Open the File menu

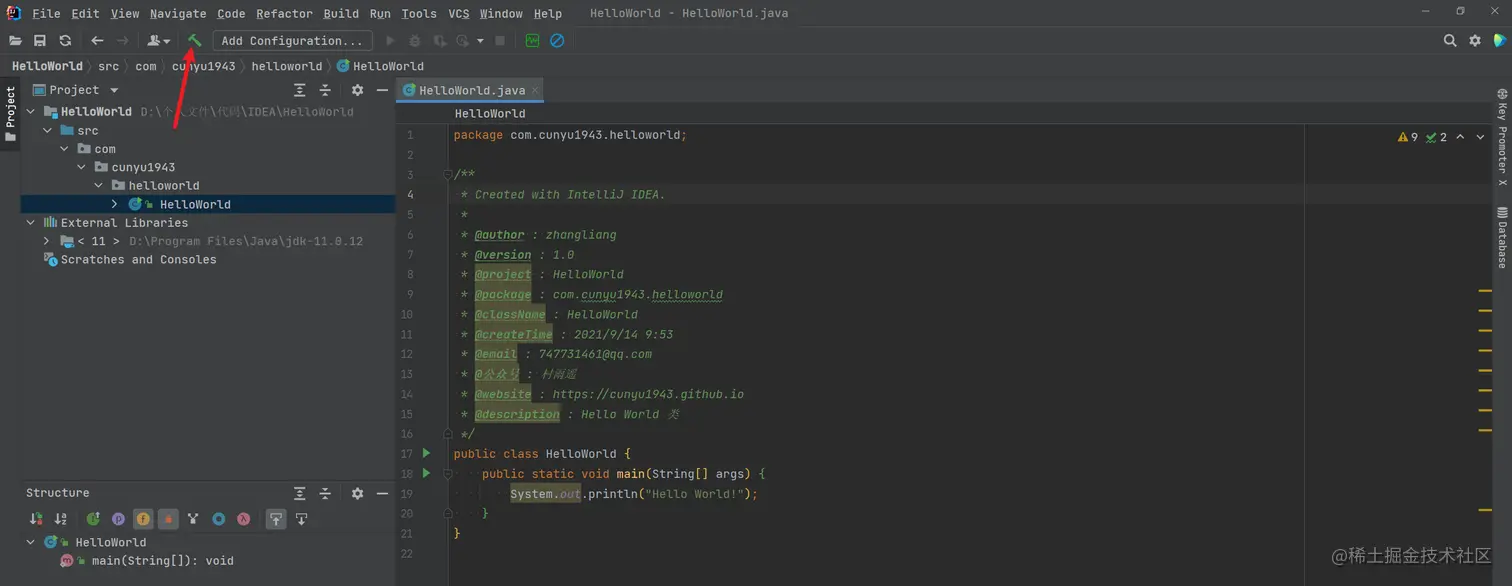pos(46,14)
